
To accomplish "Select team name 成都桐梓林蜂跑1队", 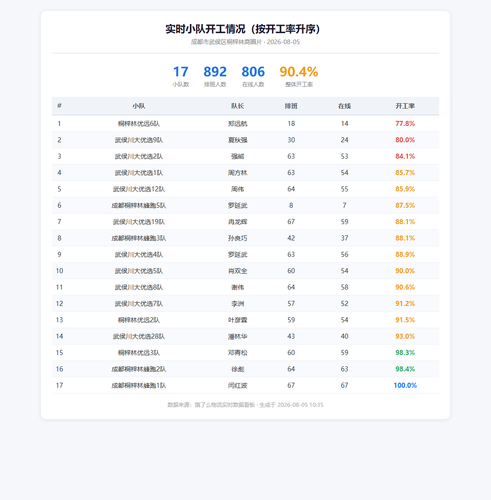I will (139, 385).
